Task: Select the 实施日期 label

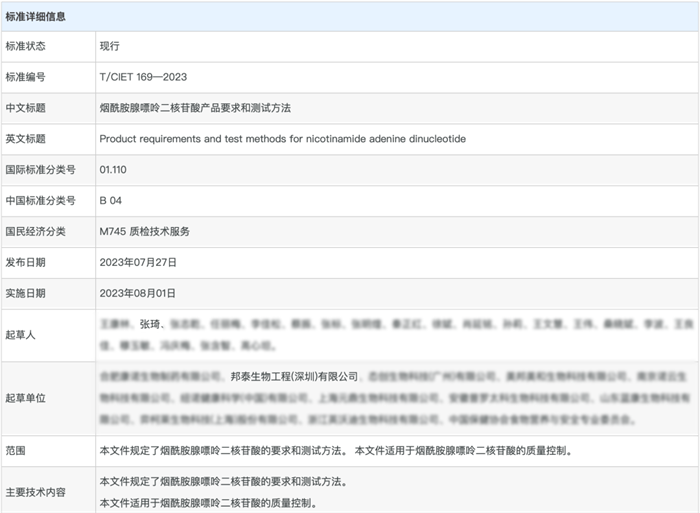Action: (x=25, y=293)
